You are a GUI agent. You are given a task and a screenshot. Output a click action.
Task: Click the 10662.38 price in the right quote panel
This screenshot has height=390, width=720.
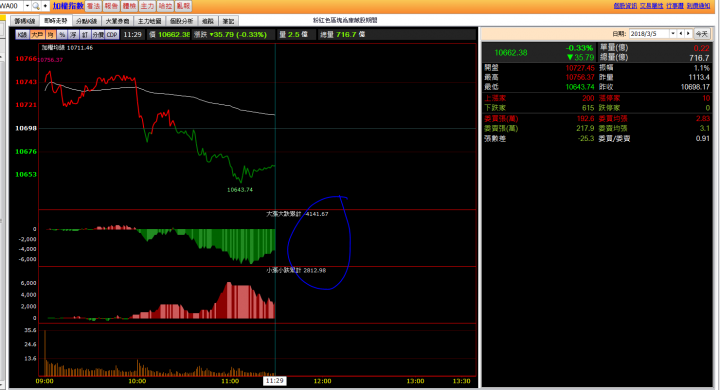511,52
